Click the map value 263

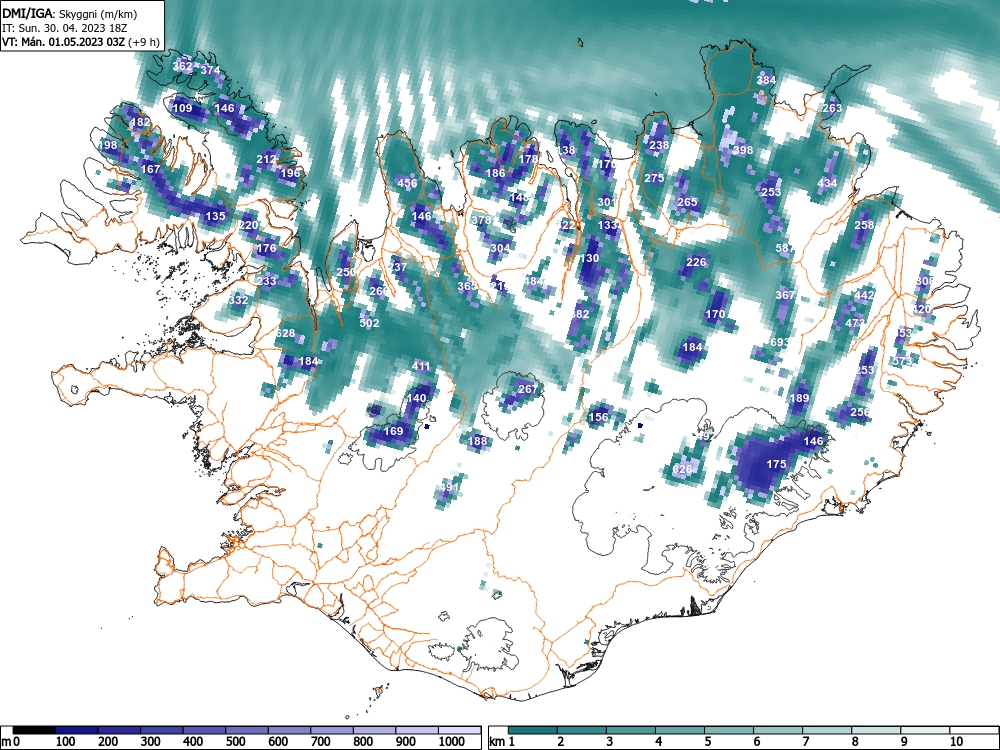tap(832, 108)
